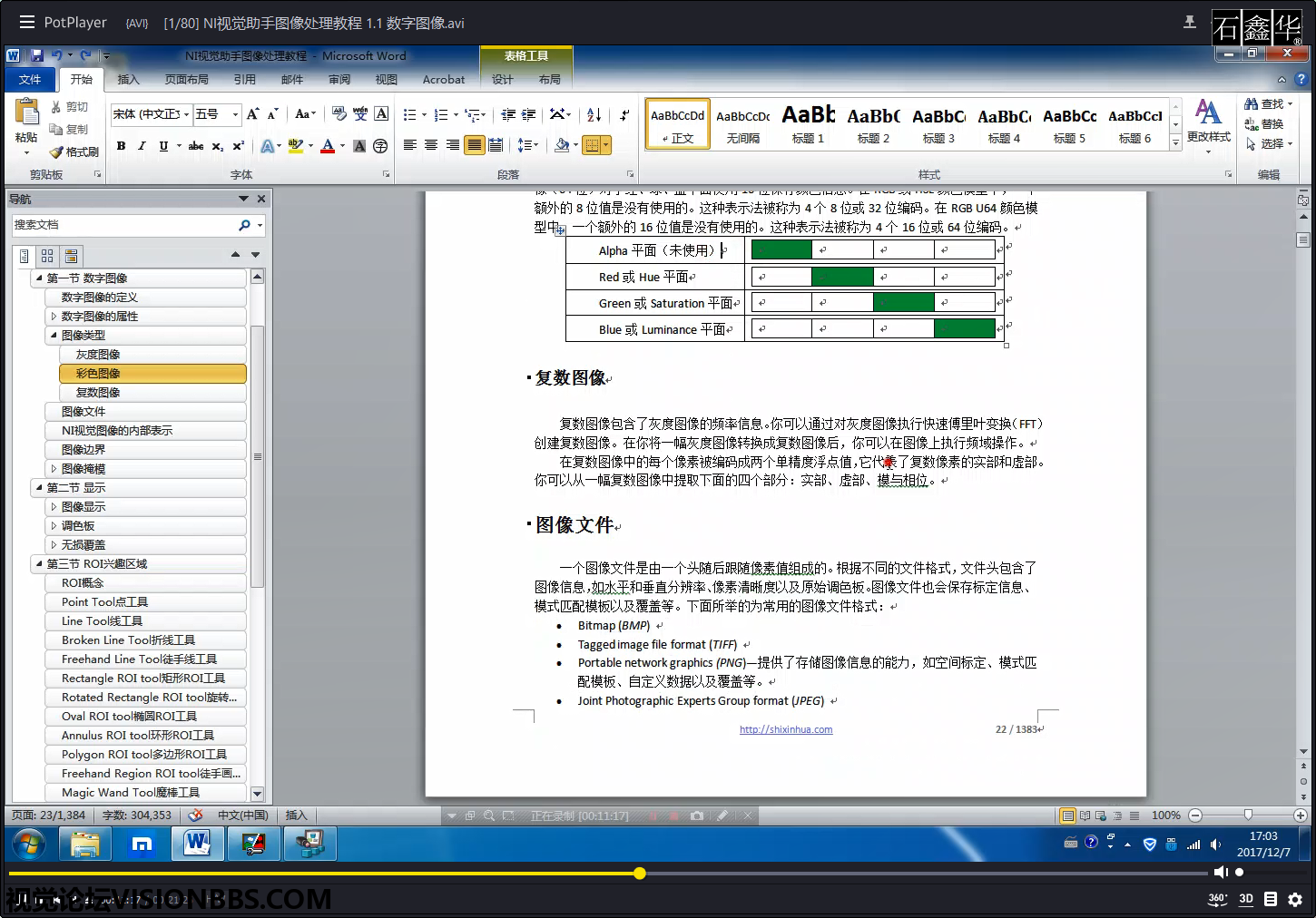This screenshot has width=1316, height=918.
Task: Open the font name combo box
Action: click(x=151, y=114)
